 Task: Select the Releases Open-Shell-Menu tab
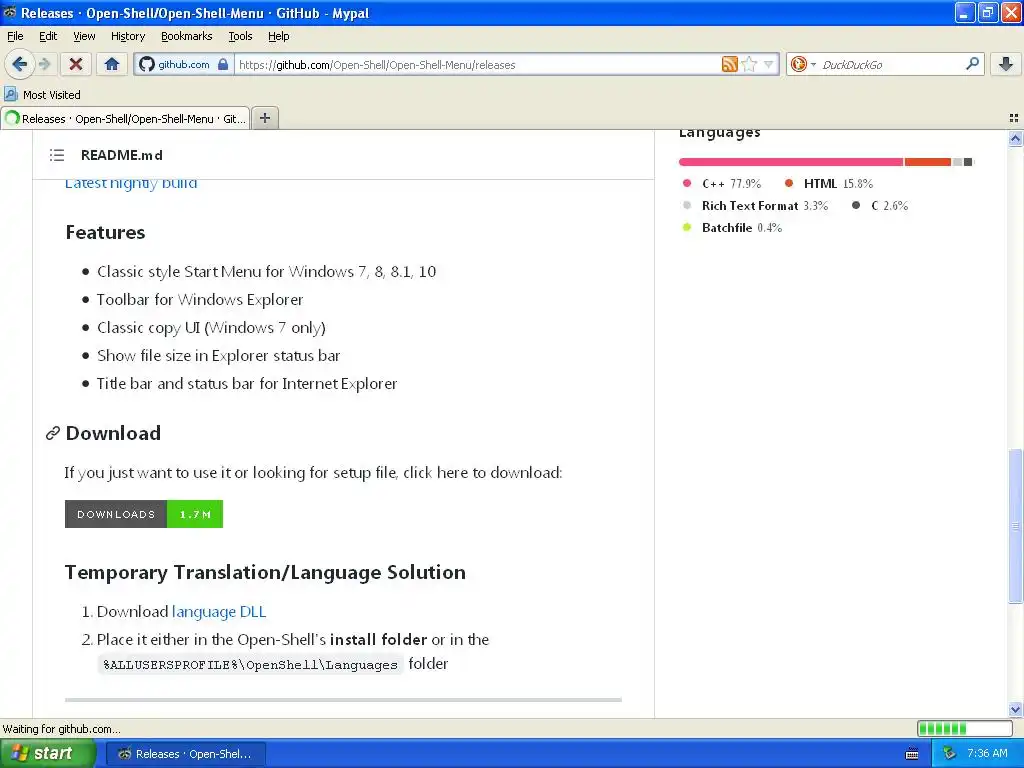(125, 118)
